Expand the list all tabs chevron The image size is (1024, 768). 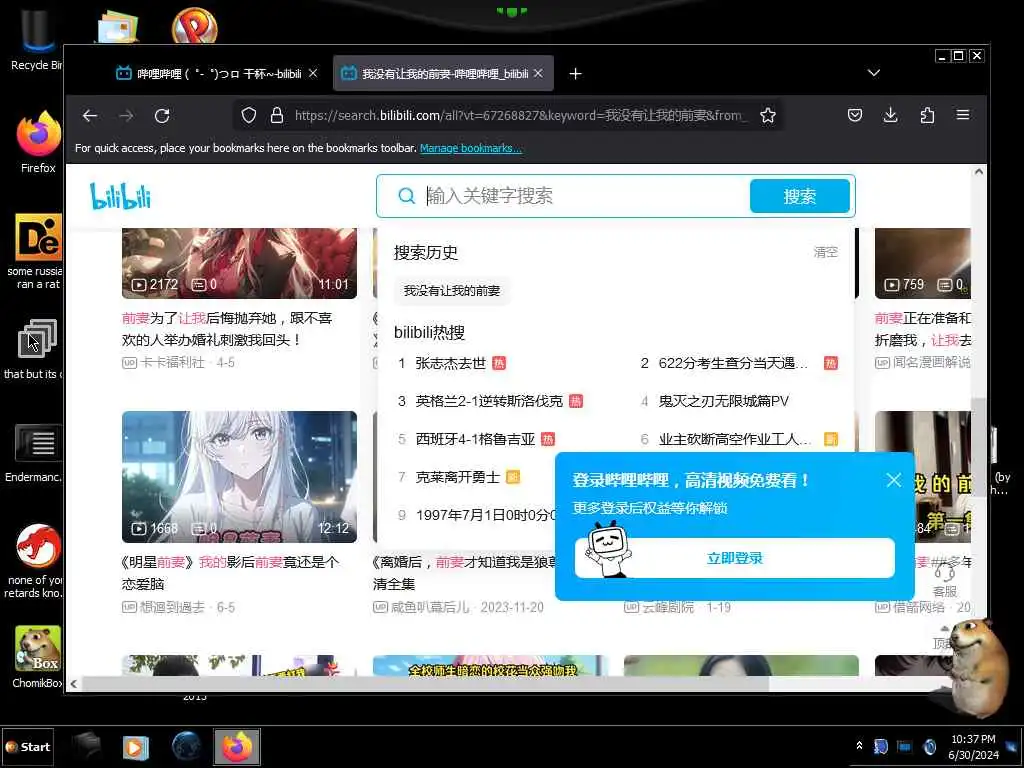[x=874, y=72]
